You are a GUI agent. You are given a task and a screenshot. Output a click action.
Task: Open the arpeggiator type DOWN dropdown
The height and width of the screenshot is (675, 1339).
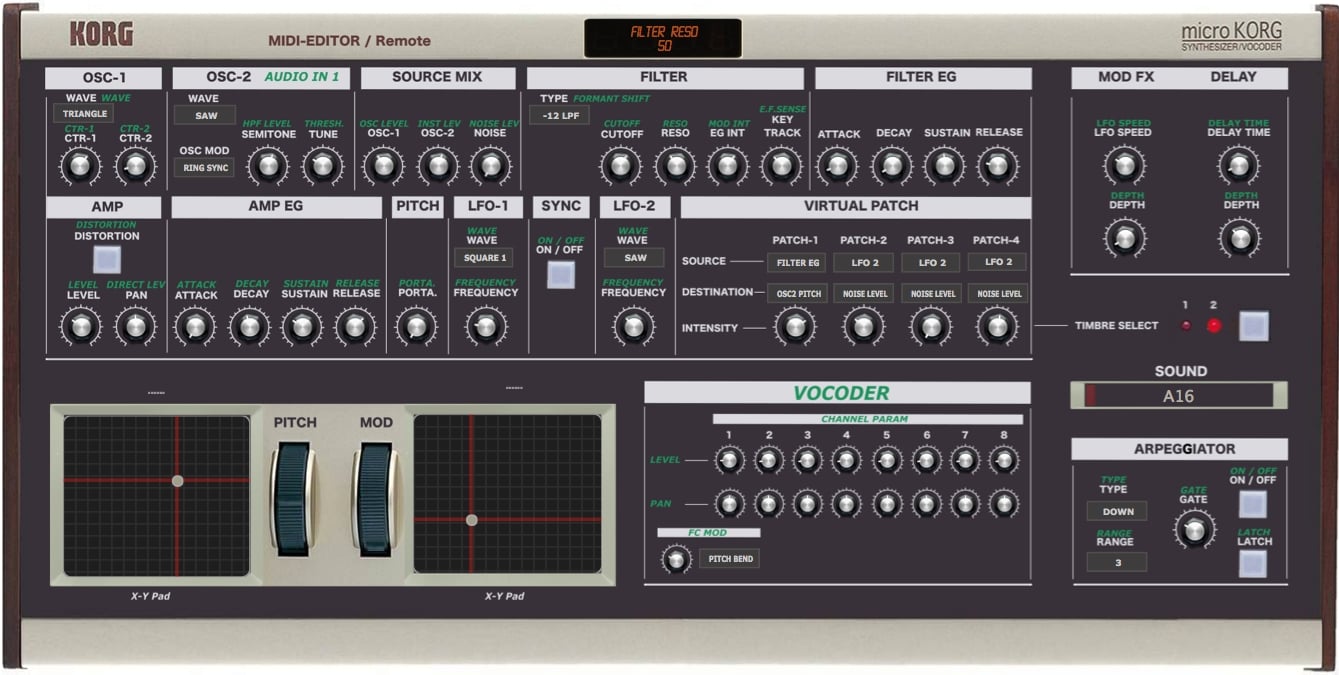[x=1117, y=511]
